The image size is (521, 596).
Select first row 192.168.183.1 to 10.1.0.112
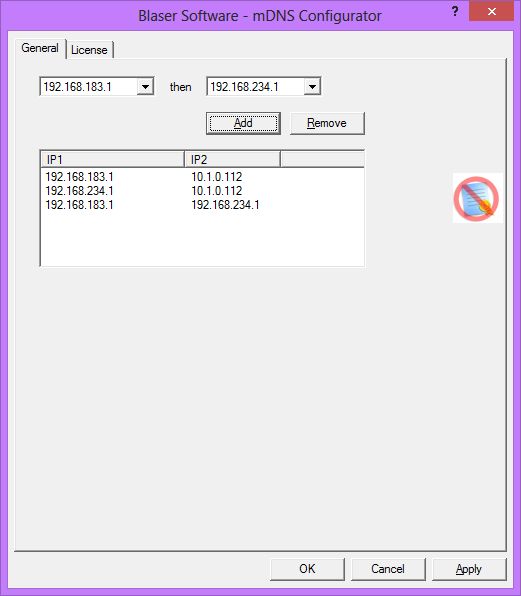tap(202, 177)
